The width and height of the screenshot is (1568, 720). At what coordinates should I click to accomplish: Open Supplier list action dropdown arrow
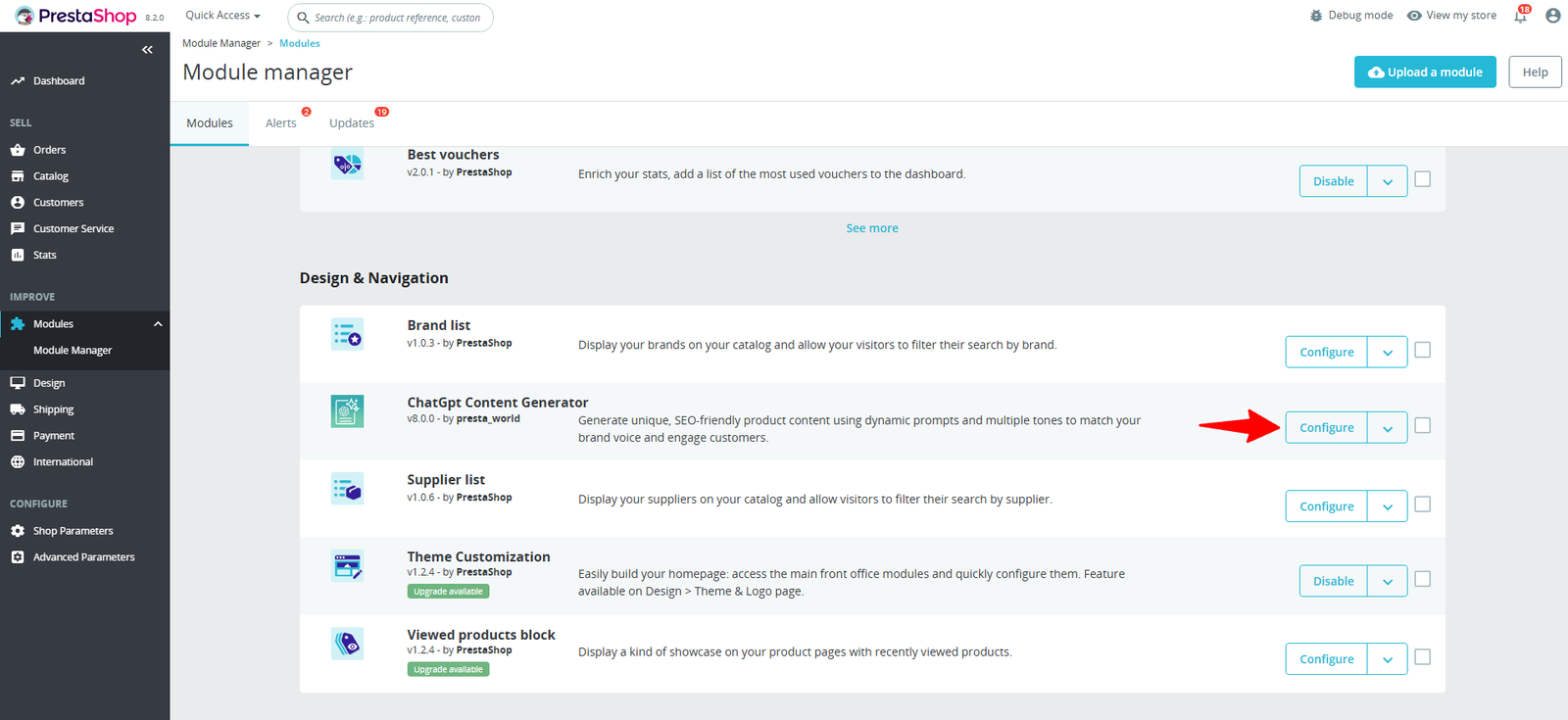pos(1388,506)
